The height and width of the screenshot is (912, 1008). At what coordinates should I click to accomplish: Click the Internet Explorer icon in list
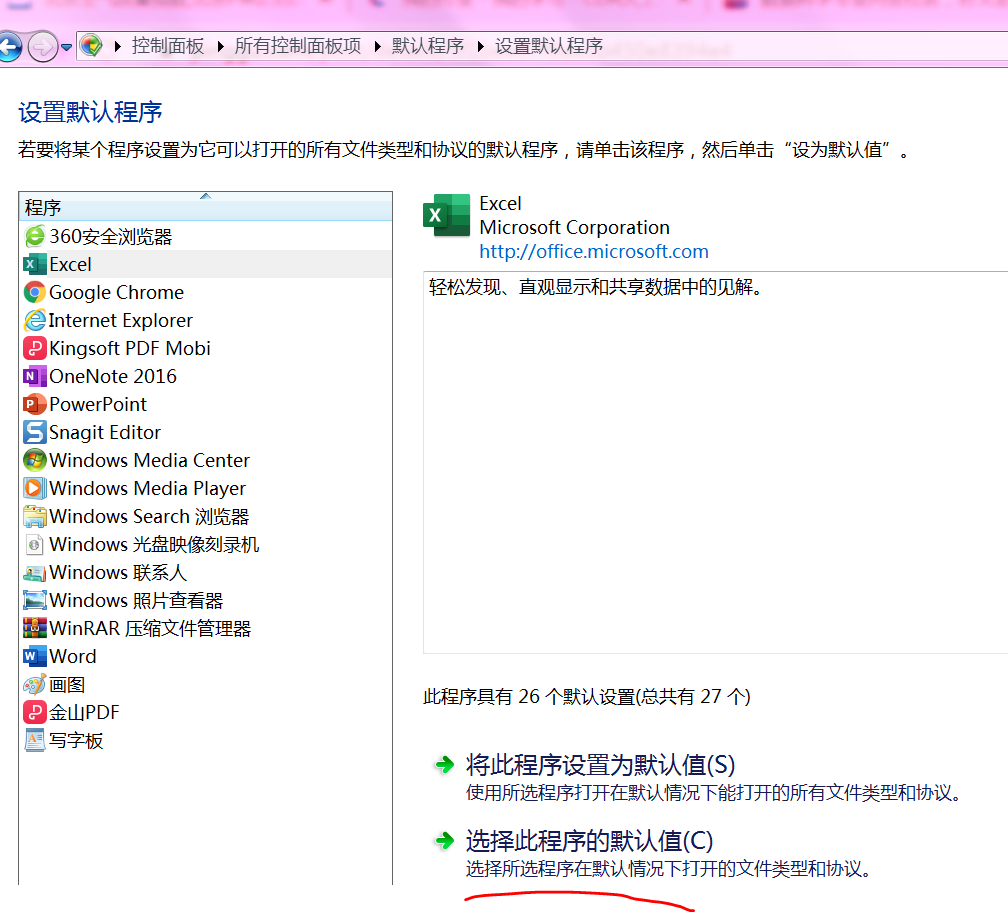(35, 320)
